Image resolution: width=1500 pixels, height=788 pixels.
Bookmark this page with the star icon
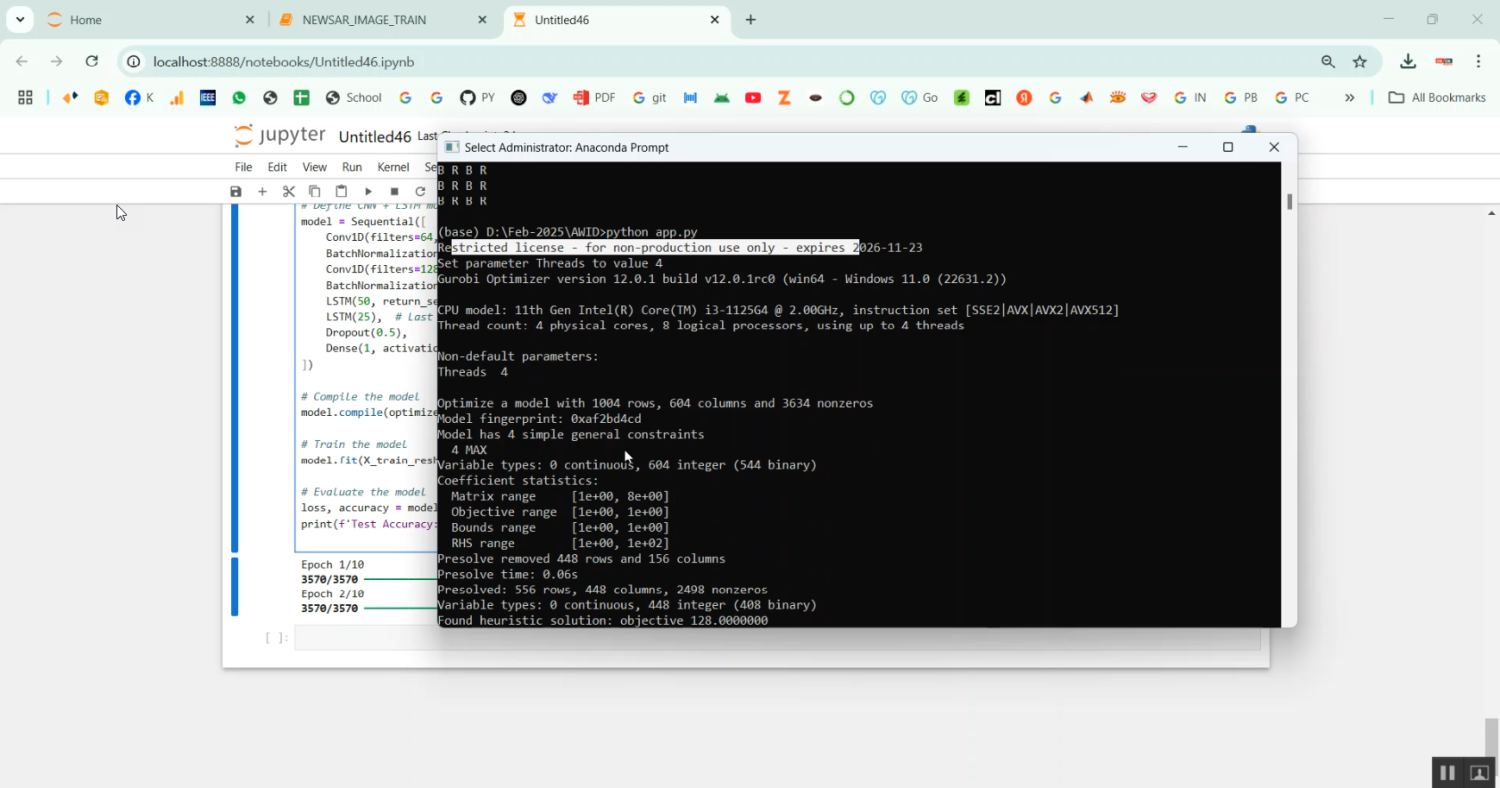tap(1359, 61)
